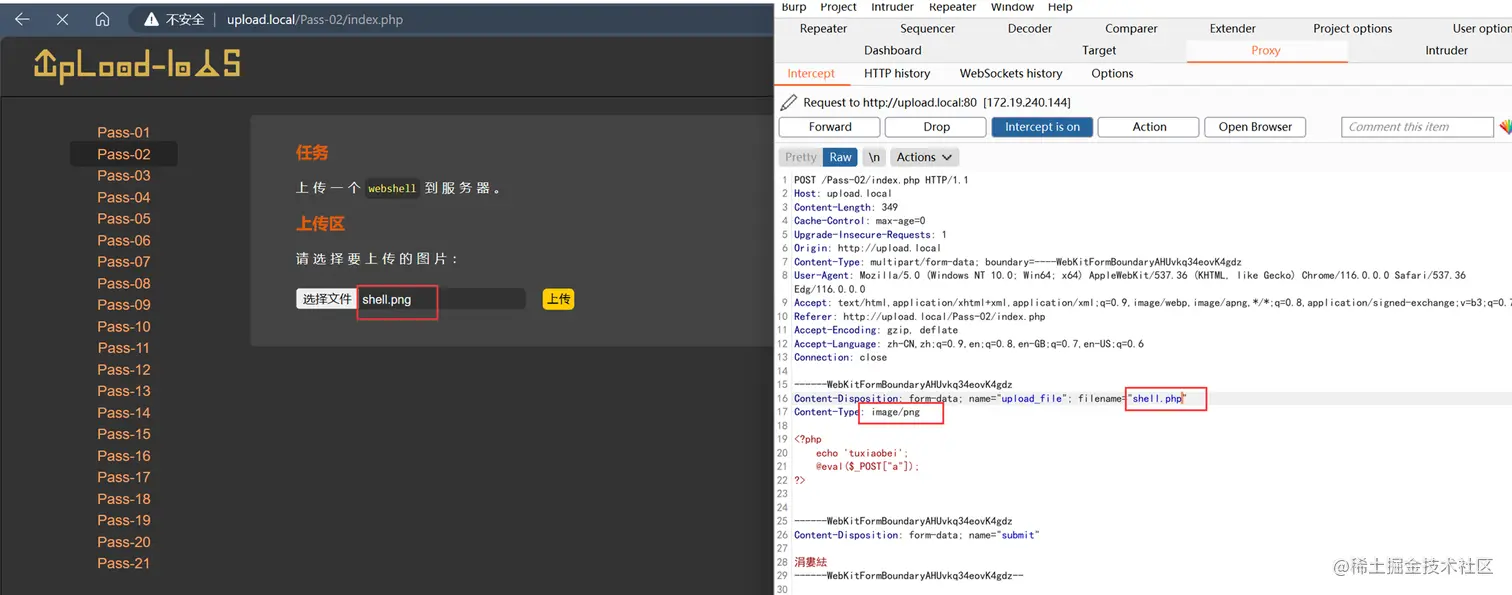Open the Intruder menu in menu bar
The image size is (1512, 595).
(x=892, y=7)
